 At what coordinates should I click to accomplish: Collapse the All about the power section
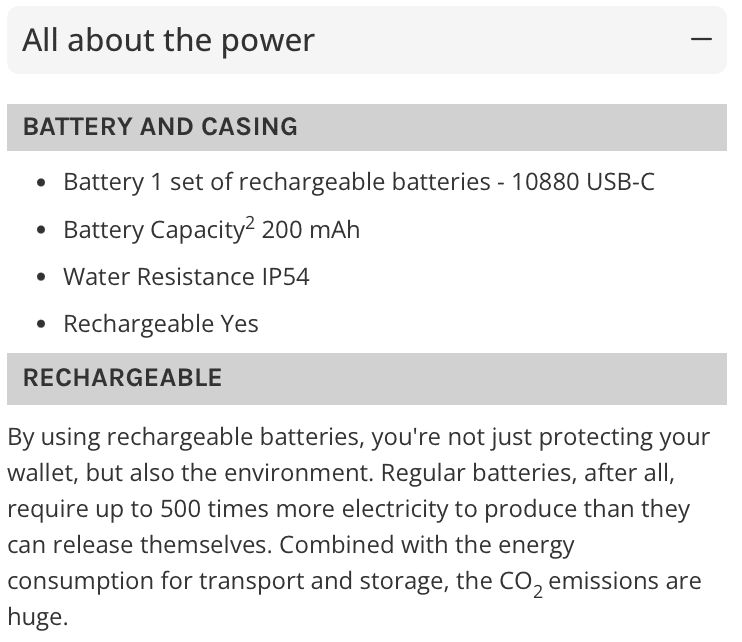coord(367,40)
